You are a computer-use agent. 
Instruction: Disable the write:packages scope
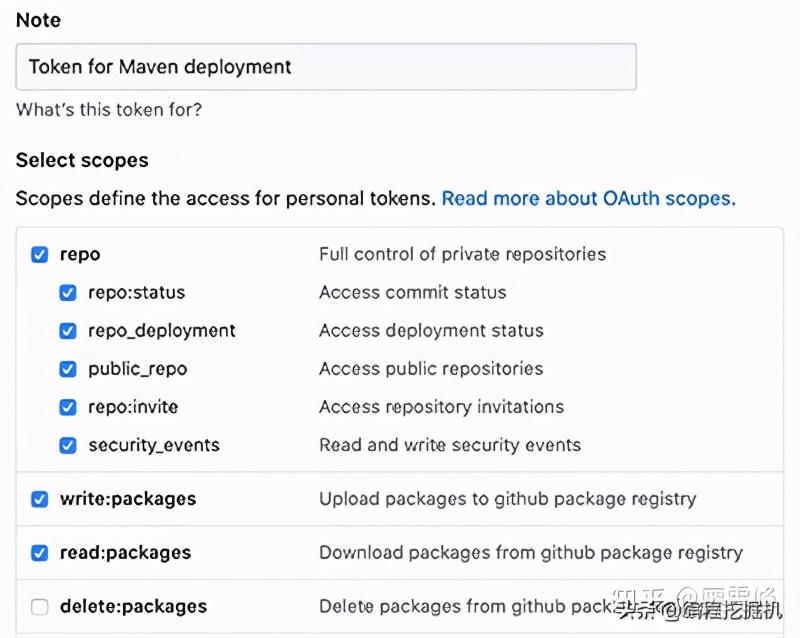tap(40, 499)
